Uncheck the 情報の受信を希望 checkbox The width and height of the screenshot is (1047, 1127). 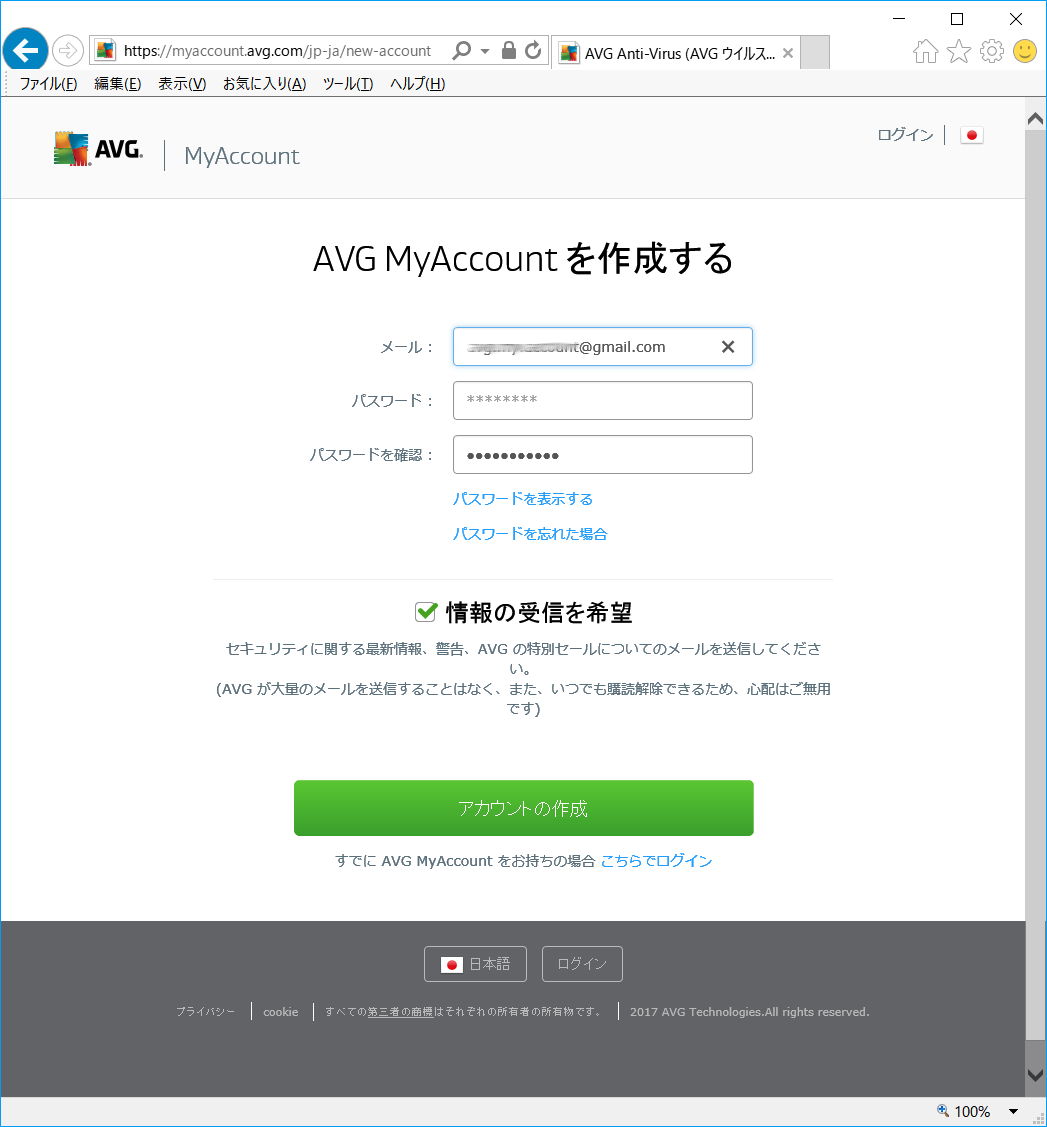point(426,612)
